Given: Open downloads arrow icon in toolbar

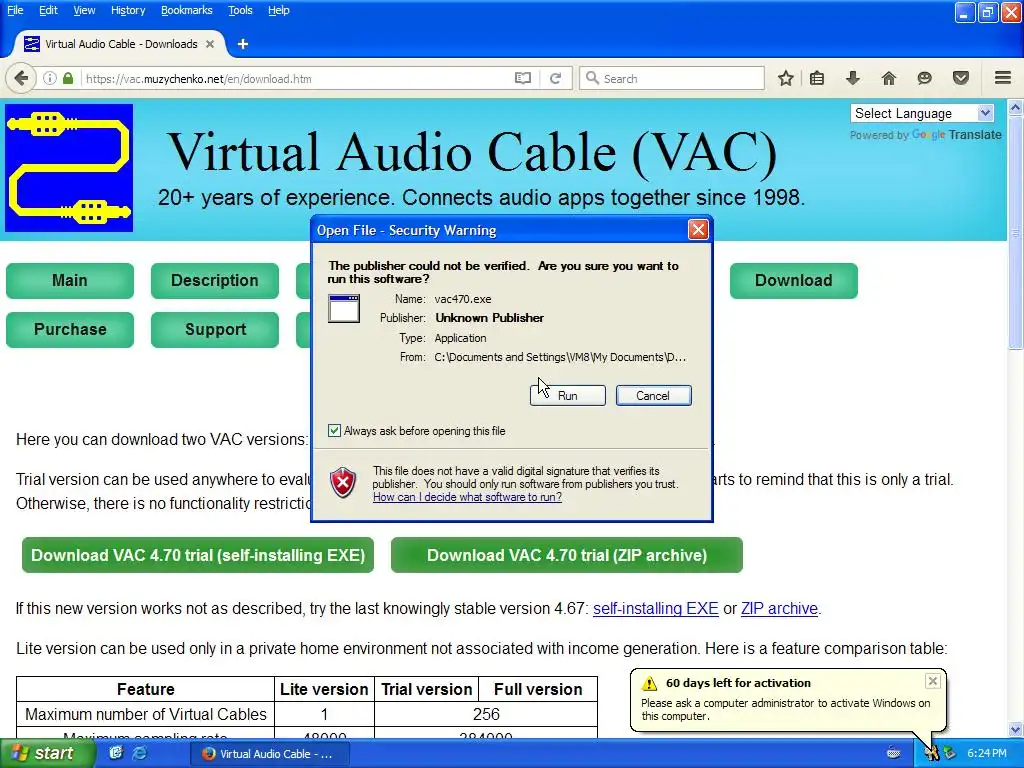Looking at the screenshot, I should (852, 78).
